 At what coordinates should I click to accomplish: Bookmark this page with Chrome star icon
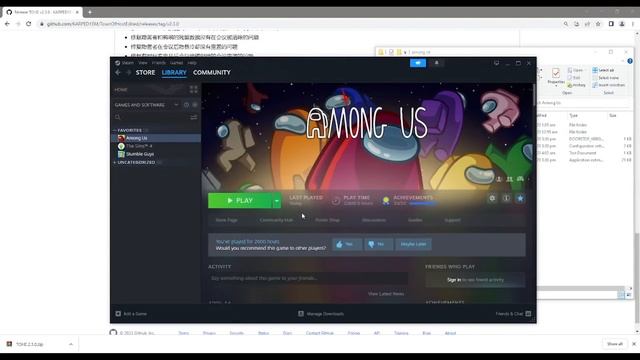tap(598, 24)
